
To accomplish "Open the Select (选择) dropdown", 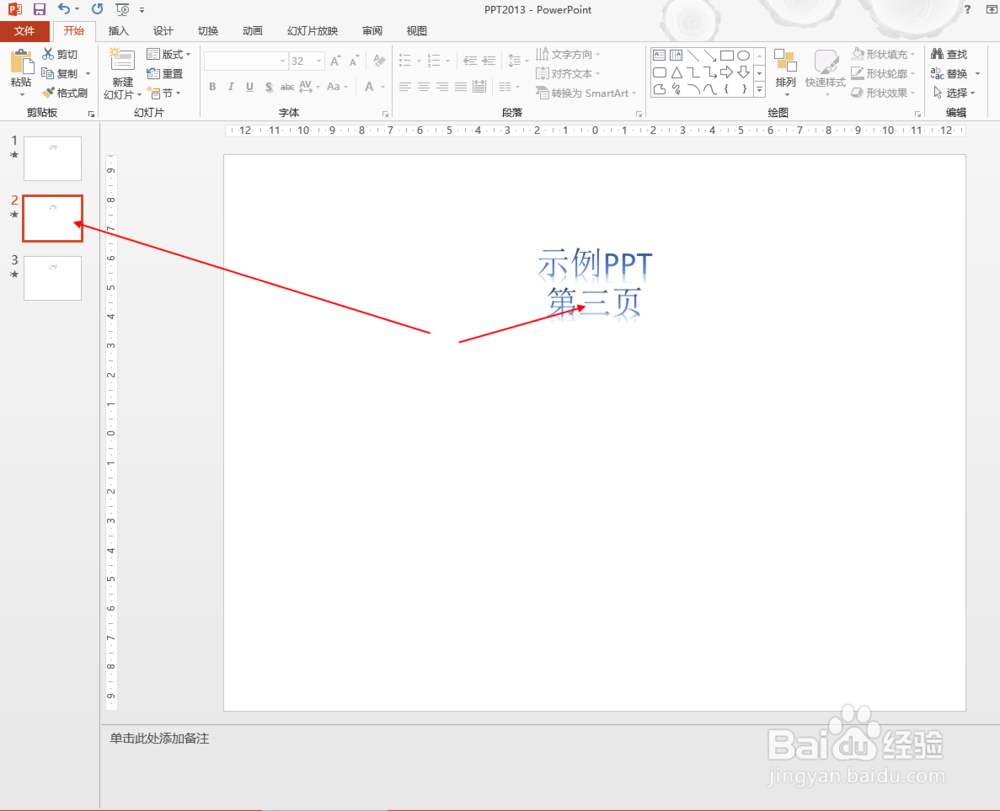I will click(953, 93).
